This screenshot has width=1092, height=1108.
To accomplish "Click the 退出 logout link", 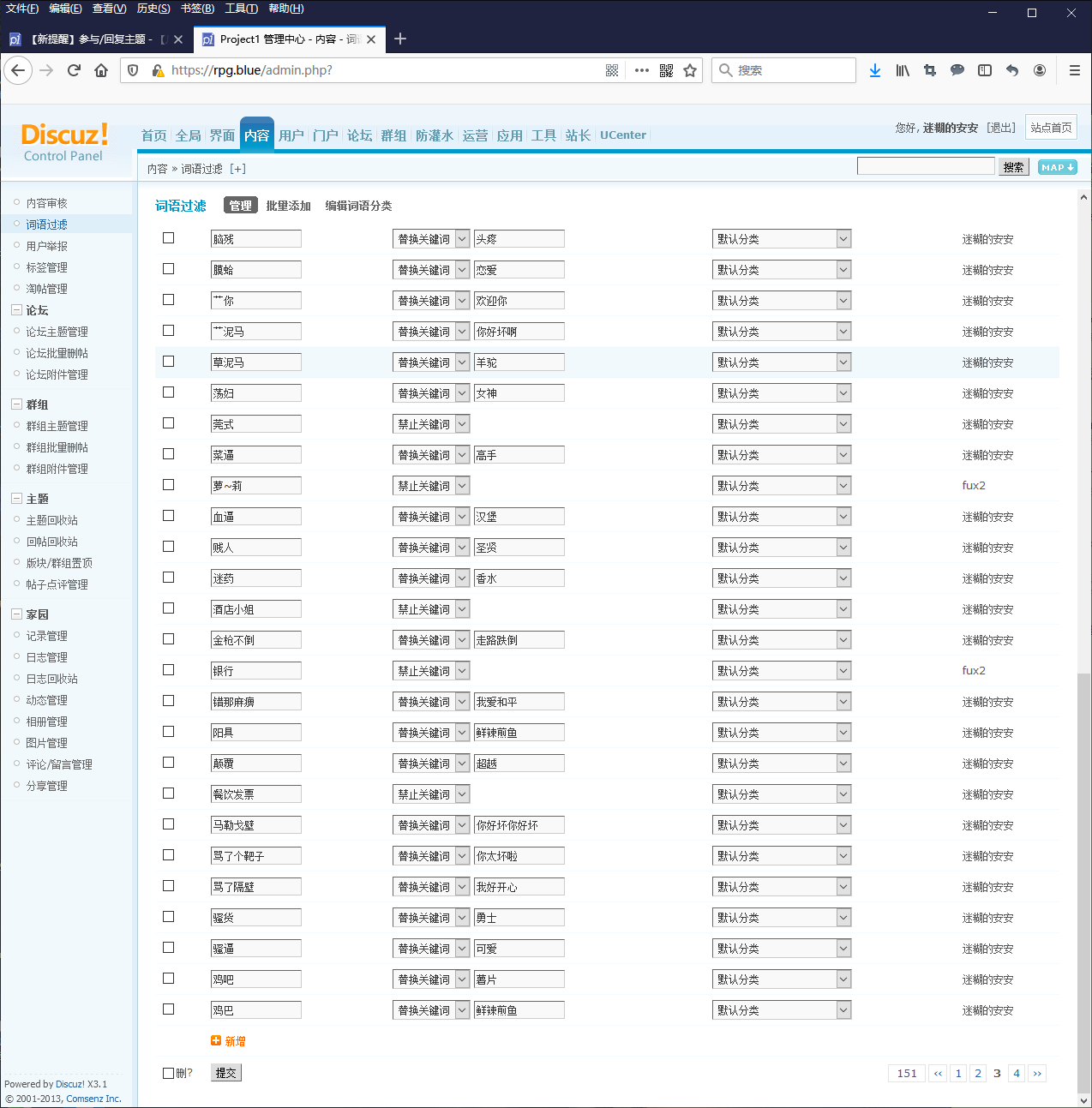I will click(1001, 128).
